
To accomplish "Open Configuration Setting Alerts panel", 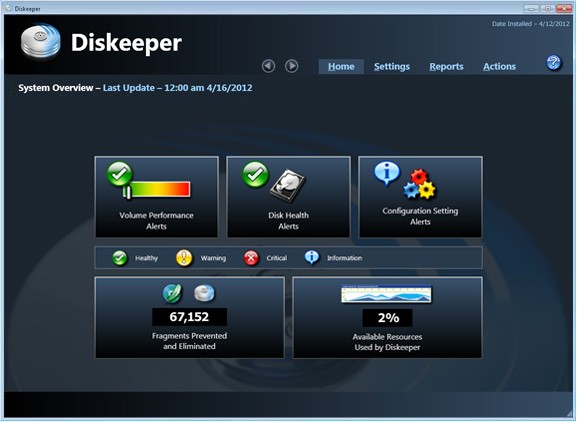I will click(420, 197).
